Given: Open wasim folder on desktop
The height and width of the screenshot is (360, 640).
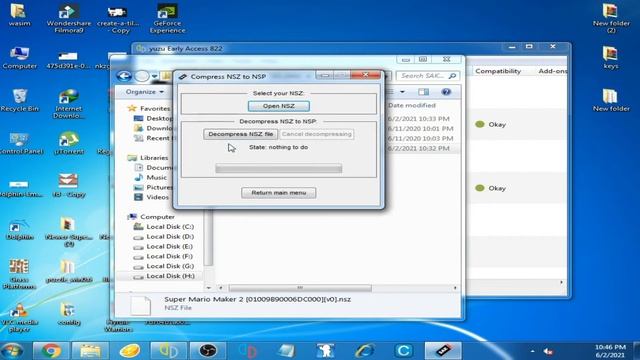Looking at the screenshot, I should point(19,15).
